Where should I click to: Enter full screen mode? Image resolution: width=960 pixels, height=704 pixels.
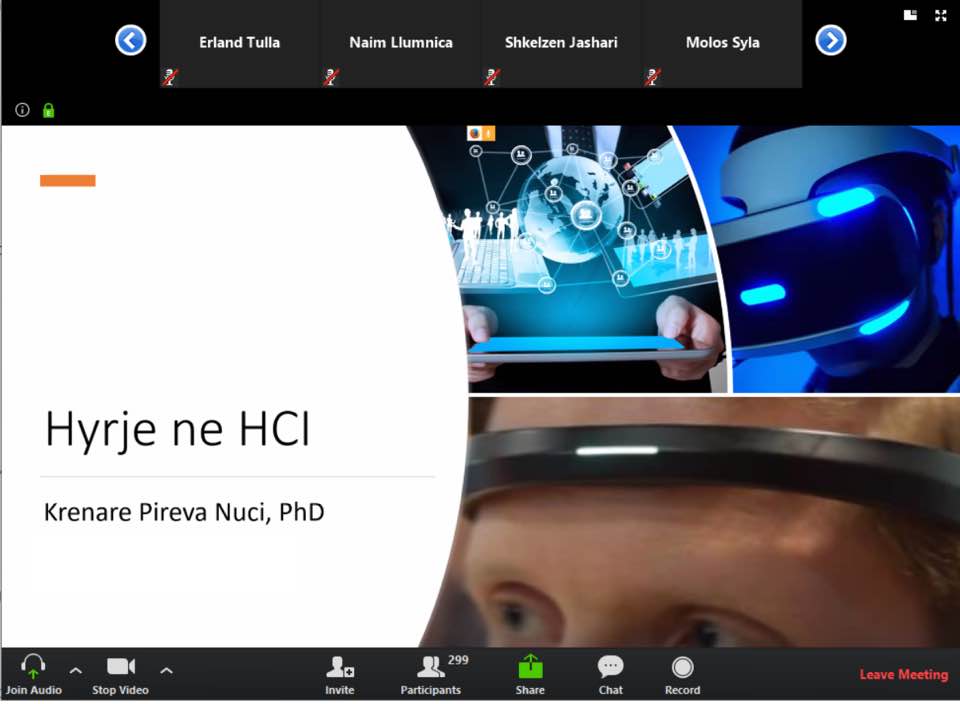(x=941, y=15)
